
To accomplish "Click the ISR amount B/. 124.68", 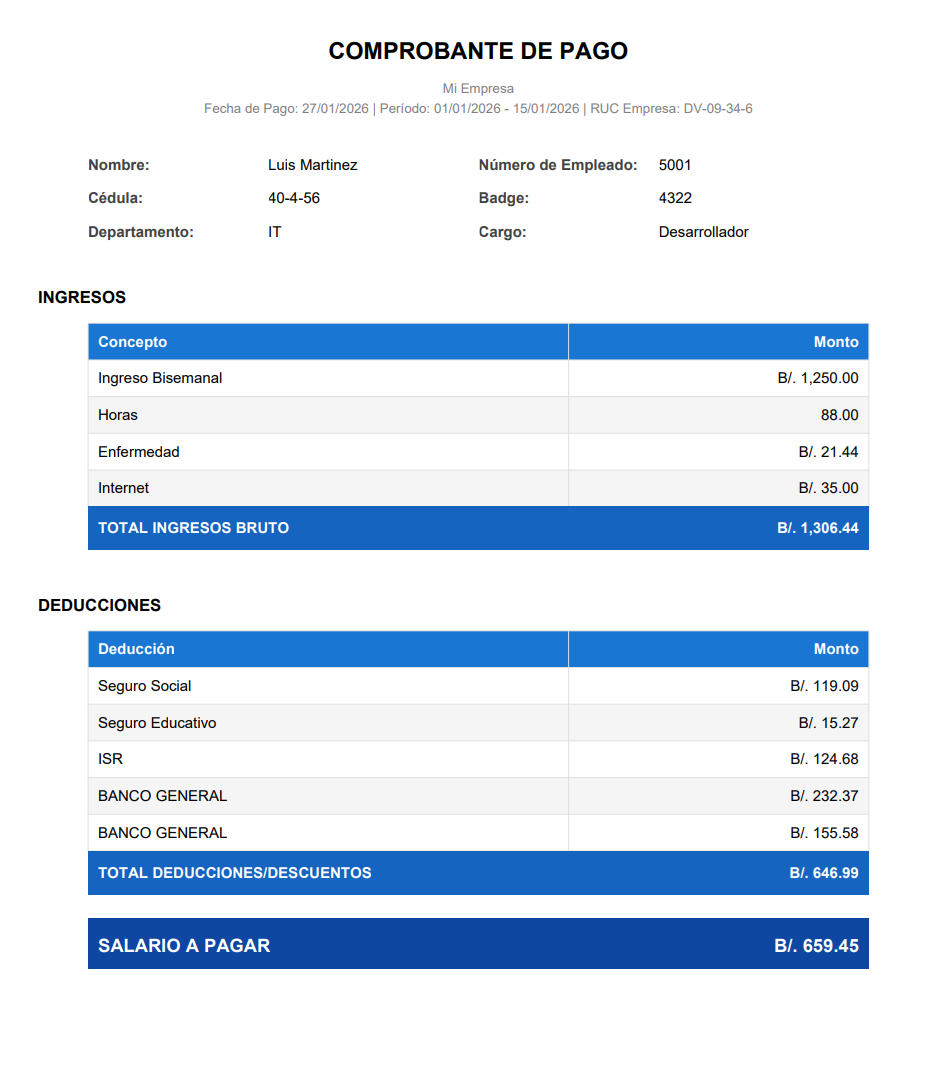I will (x=824, y=759).
